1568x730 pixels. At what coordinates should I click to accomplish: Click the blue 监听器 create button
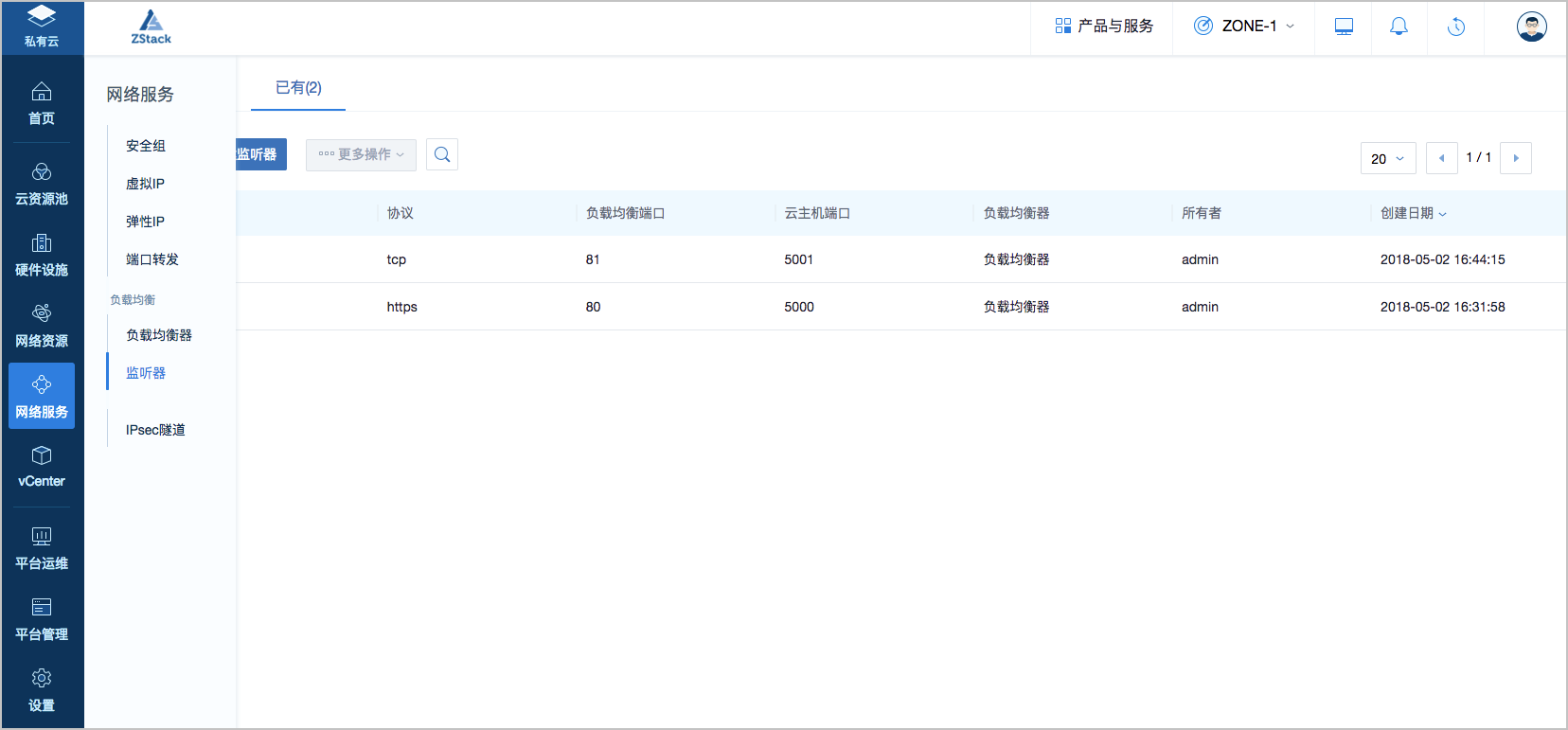tap(260, 154)
